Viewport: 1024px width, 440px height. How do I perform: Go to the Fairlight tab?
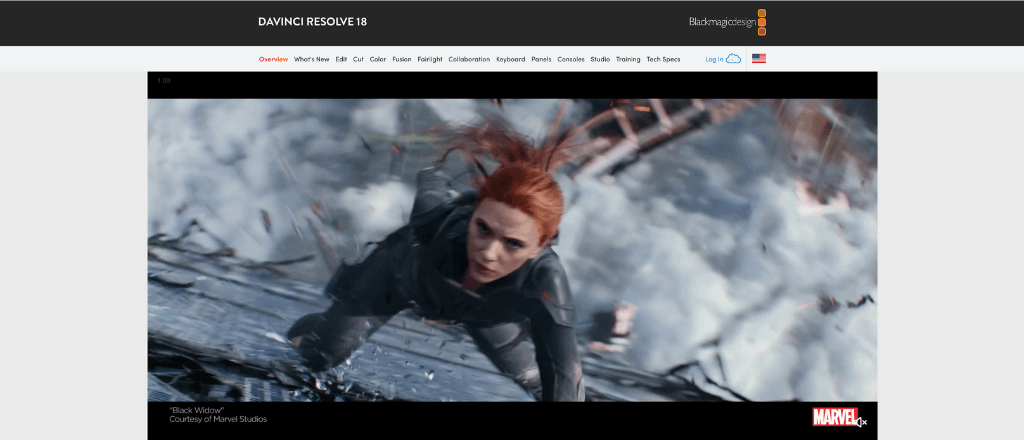[x=430, y=59]
